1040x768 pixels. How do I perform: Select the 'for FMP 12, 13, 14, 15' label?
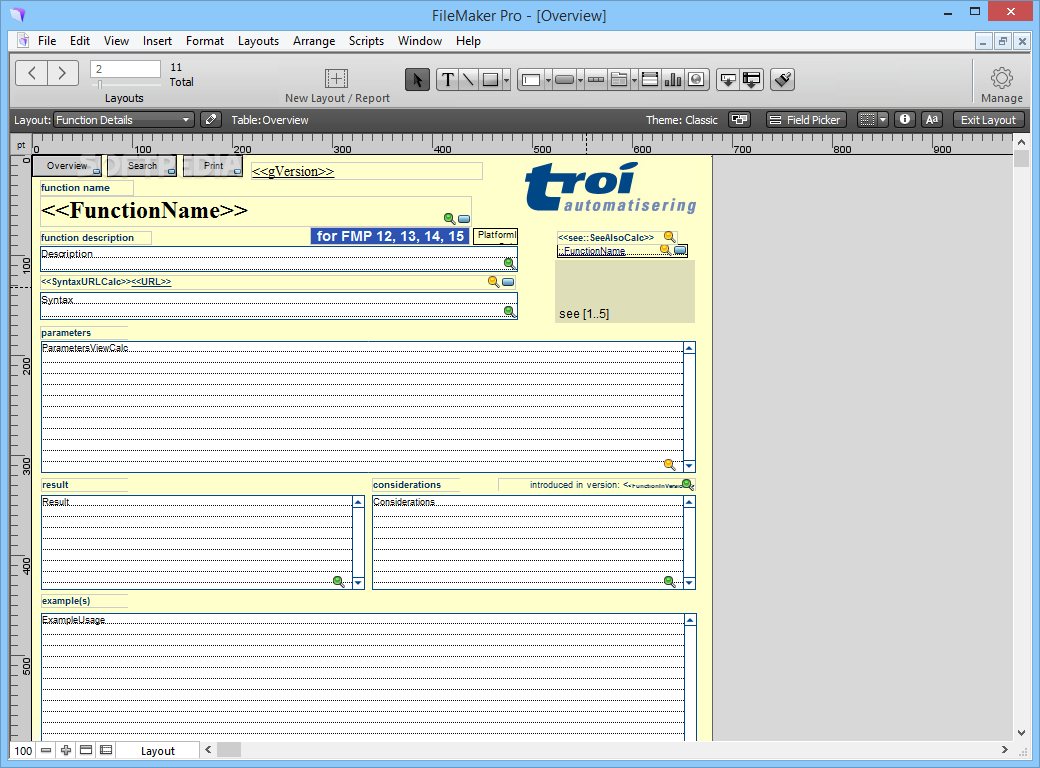click(390, 236)
